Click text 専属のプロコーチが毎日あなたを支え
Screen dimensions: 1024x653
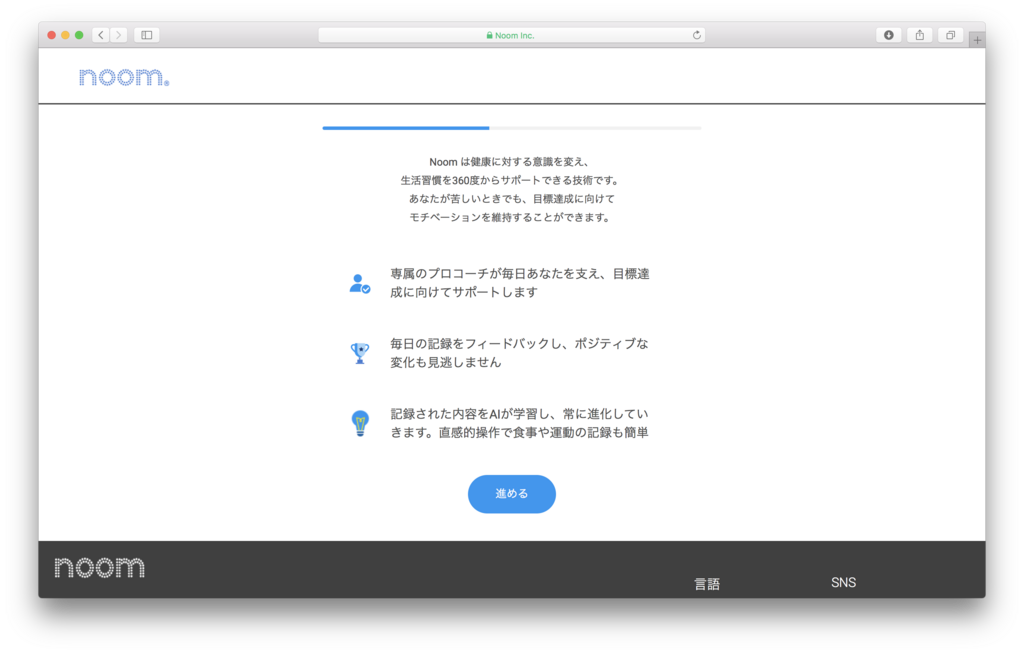coord(494,274)
